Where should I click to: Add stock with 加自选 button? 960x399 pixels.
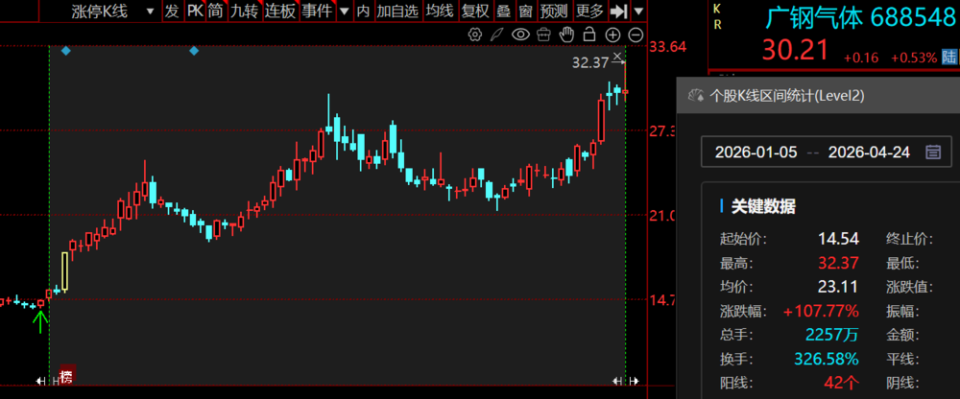(398, 10)
